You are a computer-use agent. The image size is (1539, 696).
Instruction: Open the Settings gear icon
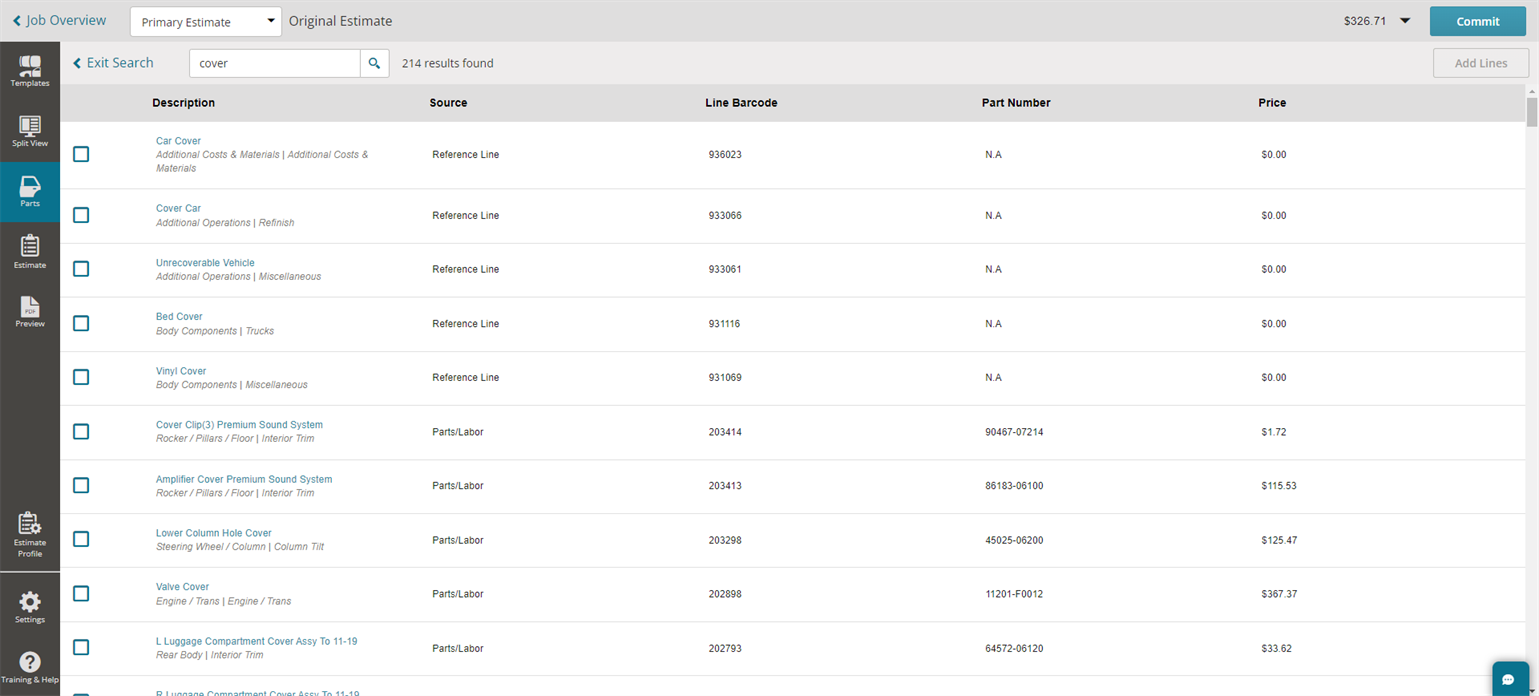[30, 606]
